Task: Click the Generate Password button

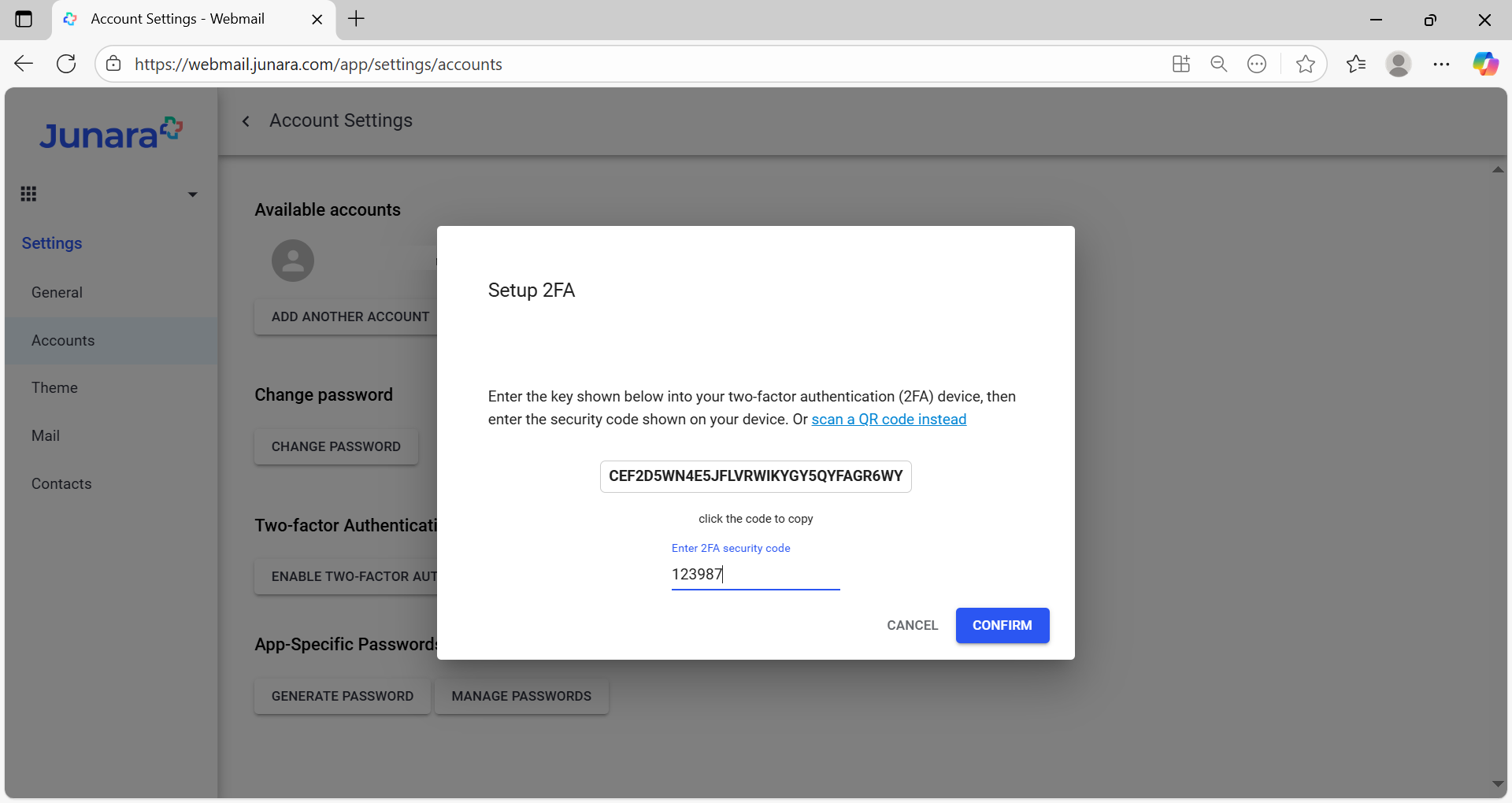Action: pyautogui.click(x=343, y=696)
